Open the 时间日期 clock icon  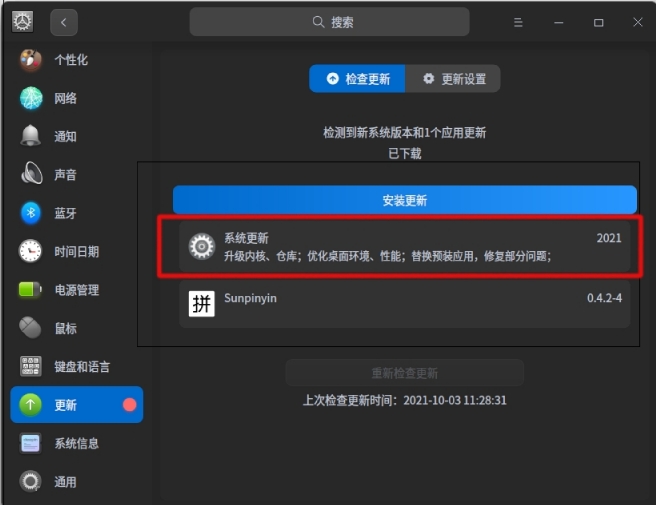pos(30,251)
